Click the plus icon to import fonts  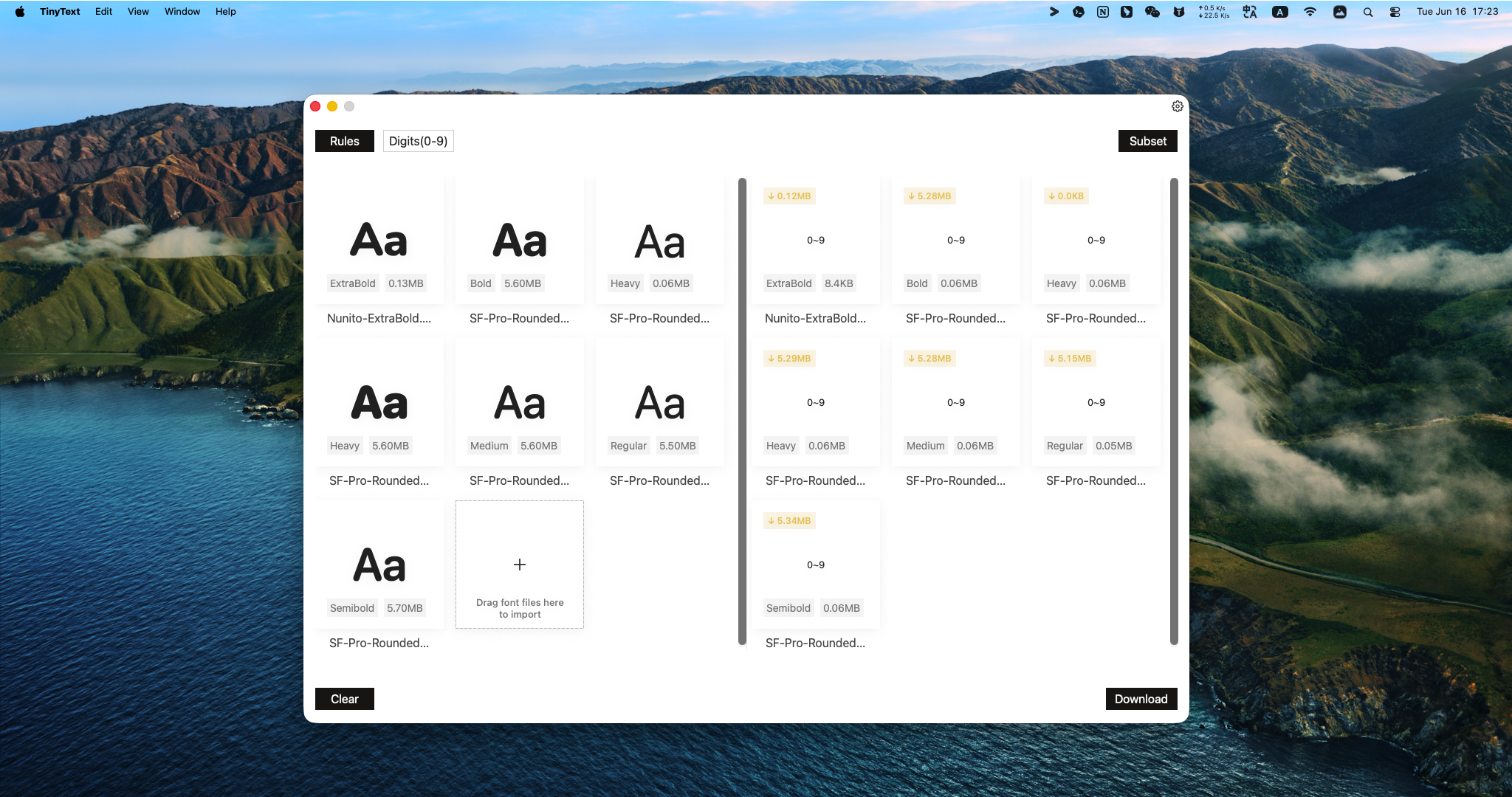click(x=520, y=565)
